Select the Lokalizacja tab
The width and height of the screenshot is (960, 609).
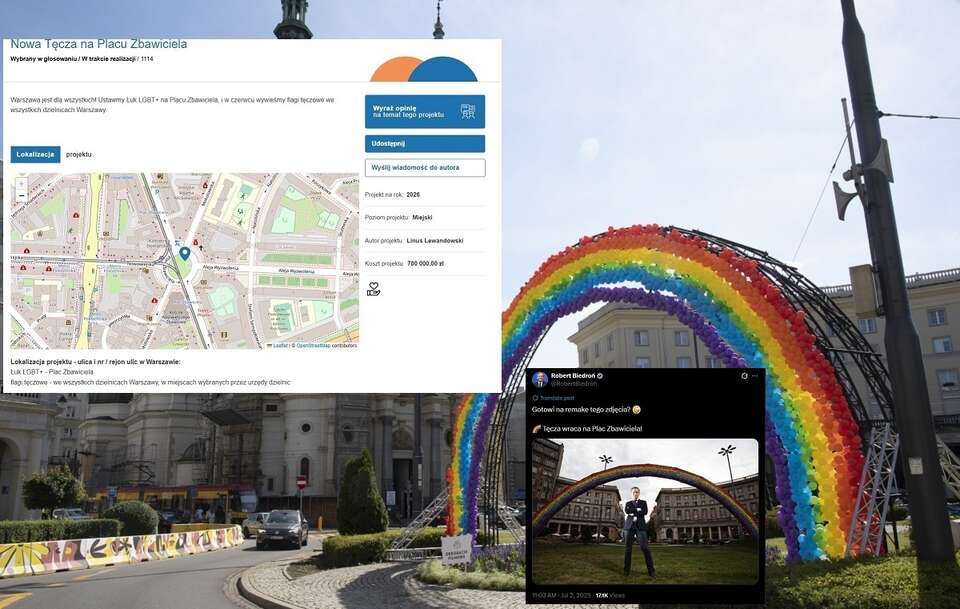click(36, 154)
